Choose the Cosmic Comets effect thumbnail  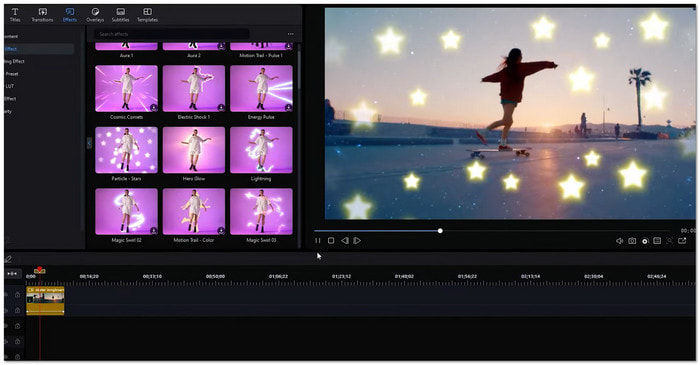tap(126, 88)
